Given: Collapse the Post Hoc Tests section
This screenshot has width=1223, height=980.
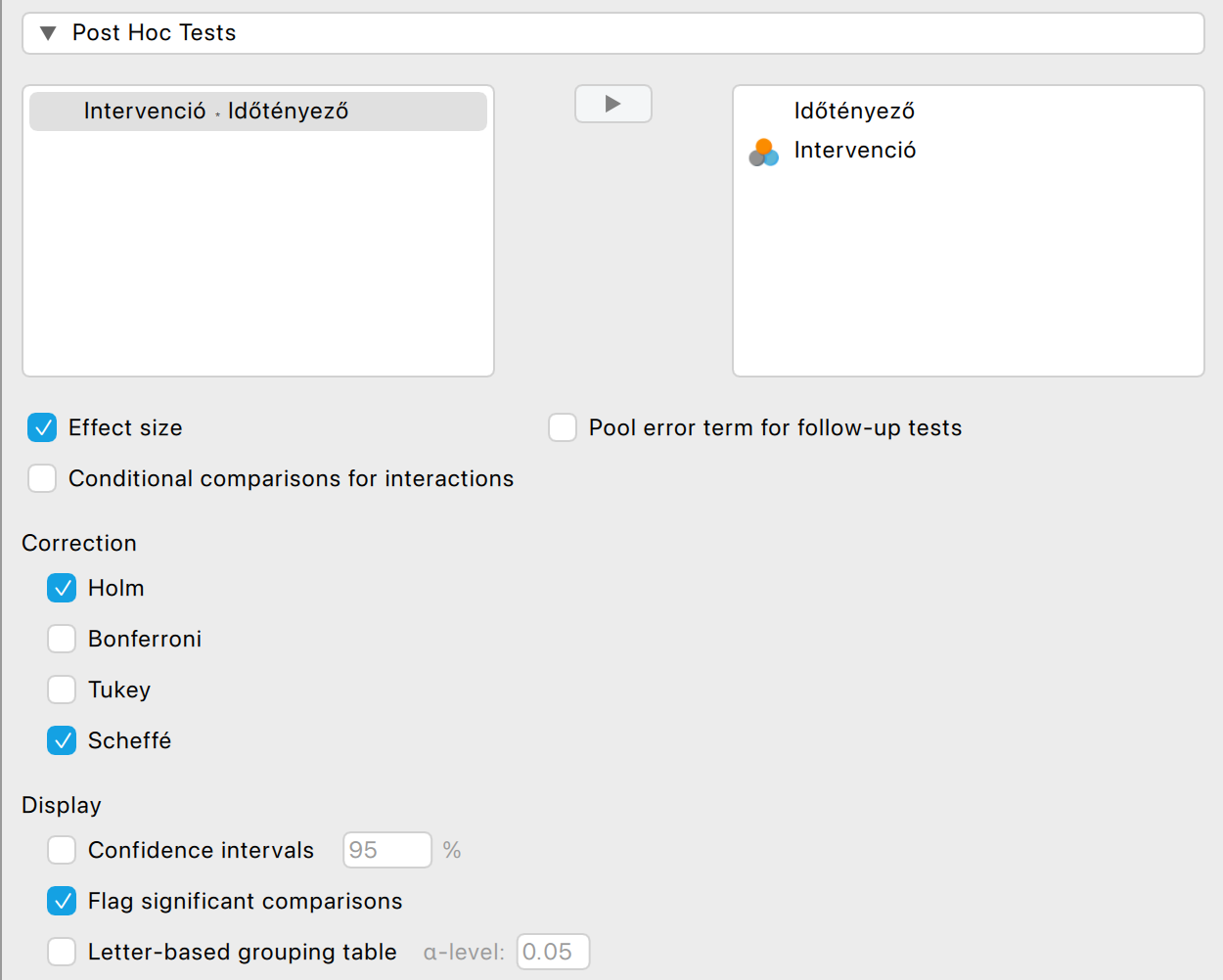Looking at the screenshot, I should coord(48,33).
